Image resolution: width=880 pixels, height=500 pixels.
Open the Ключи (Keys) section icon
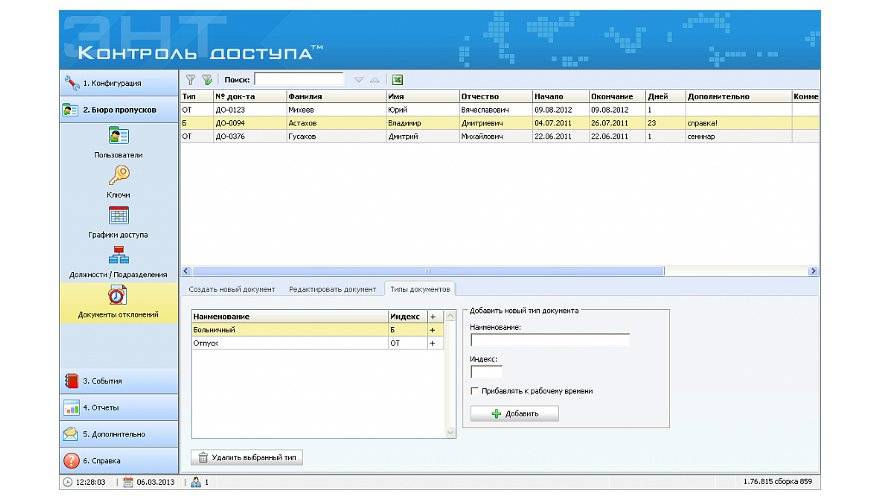(x=118, y=176)
